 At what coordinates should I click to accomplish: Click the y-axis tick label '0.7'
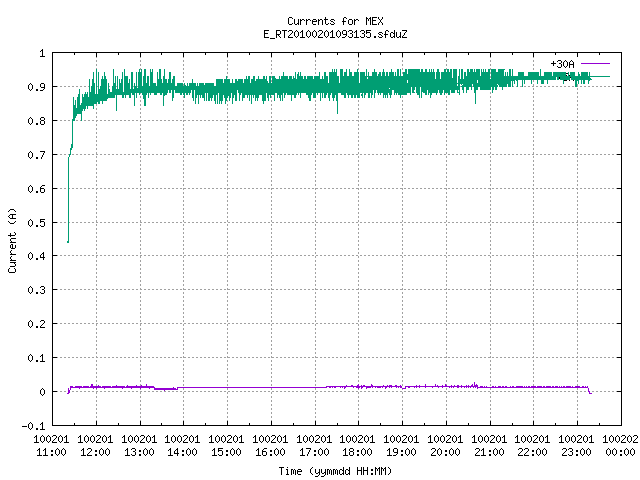[36, 155]
